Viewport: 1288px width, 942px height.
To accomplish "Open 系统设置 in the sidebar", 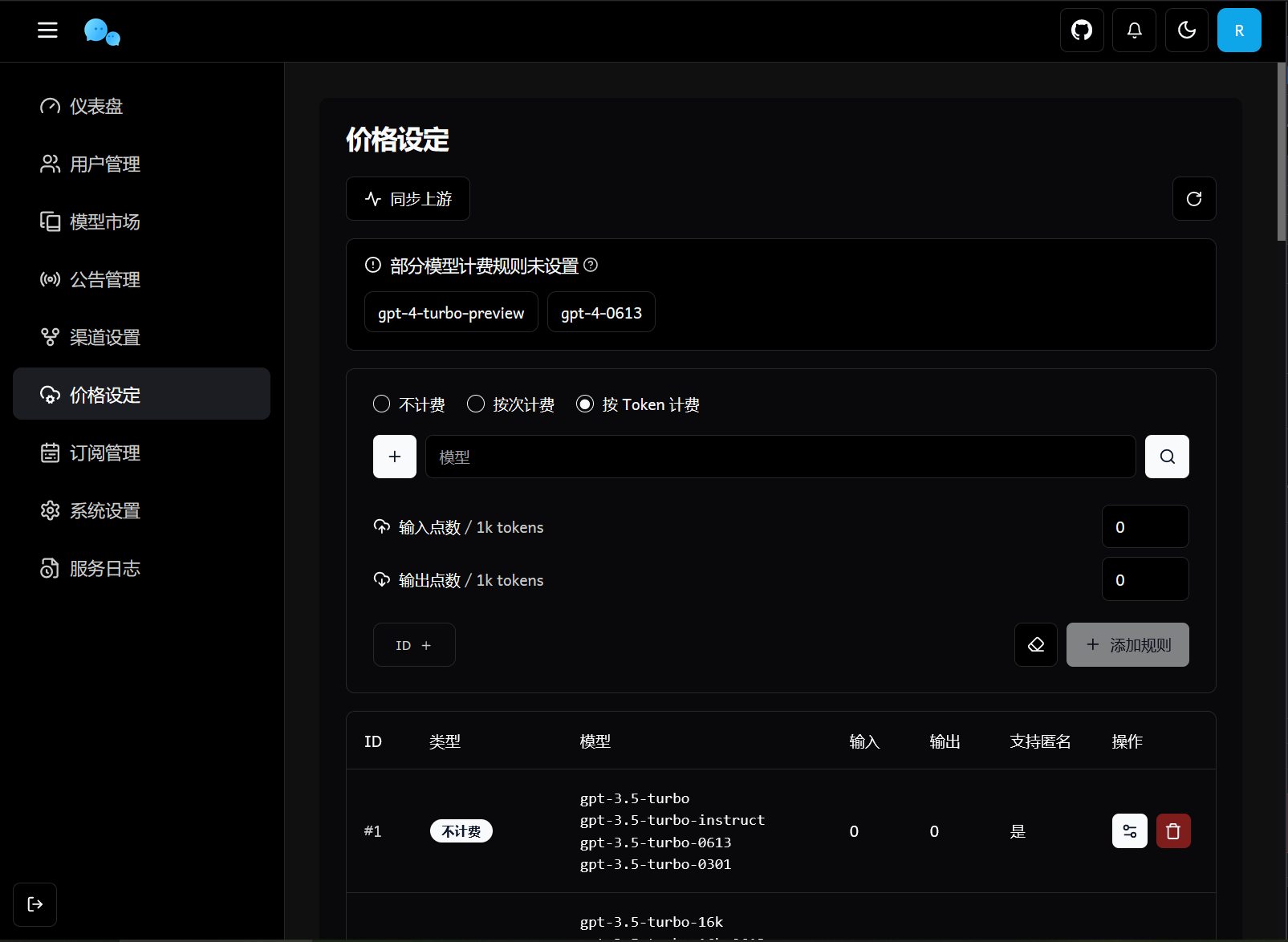I will (x=141, y=510).
